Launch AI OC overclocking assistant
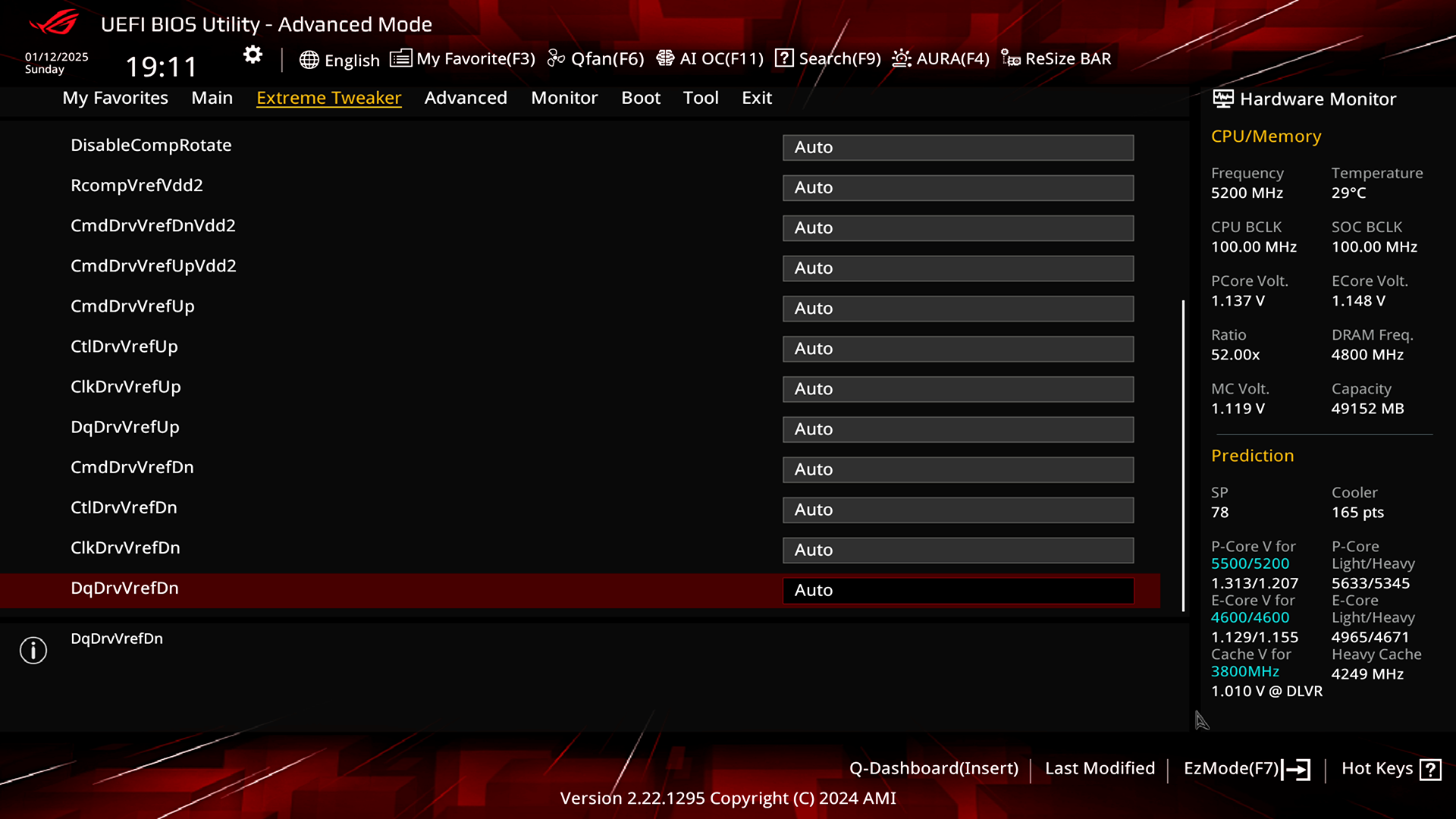The height and width of the screenshot is (819, 1456). (x=710, y=58)
